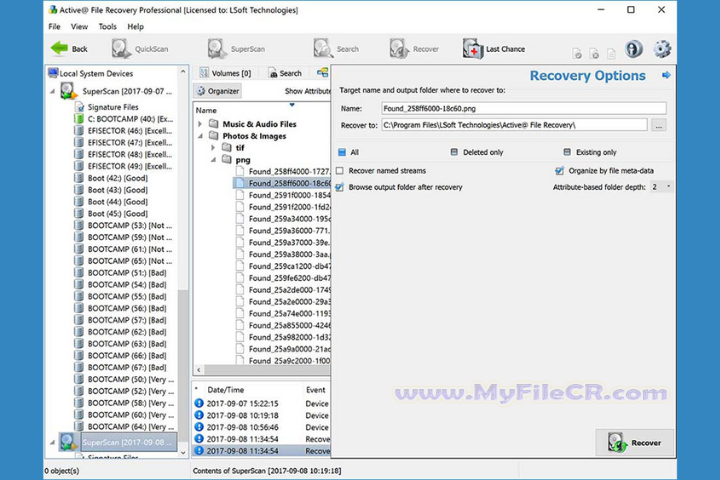Collapse the Recovery Options panel with blue arrow
This screenshot has width=720, height=480.
[666, 75]
